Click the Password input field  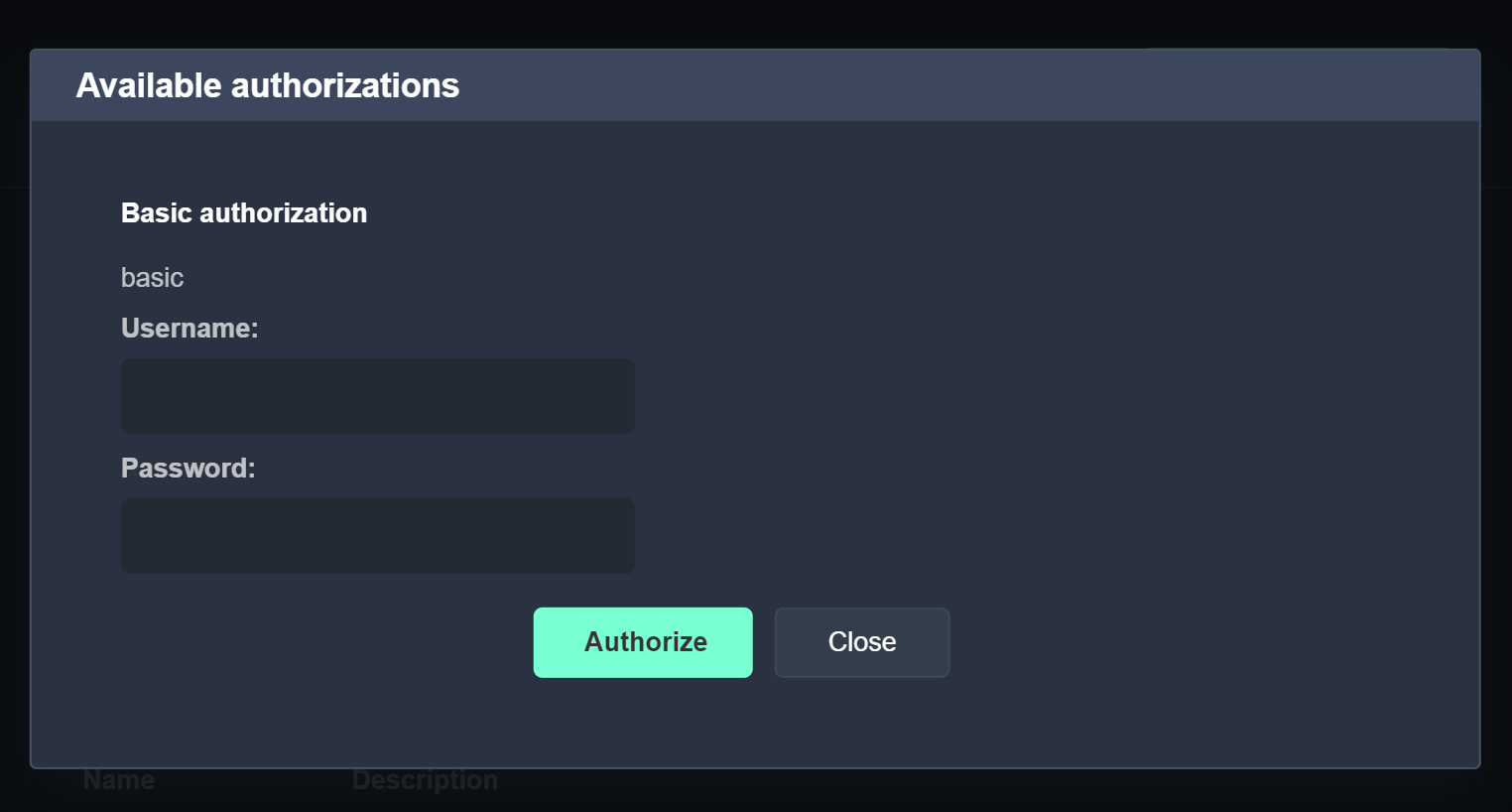(x=377, y=536)
